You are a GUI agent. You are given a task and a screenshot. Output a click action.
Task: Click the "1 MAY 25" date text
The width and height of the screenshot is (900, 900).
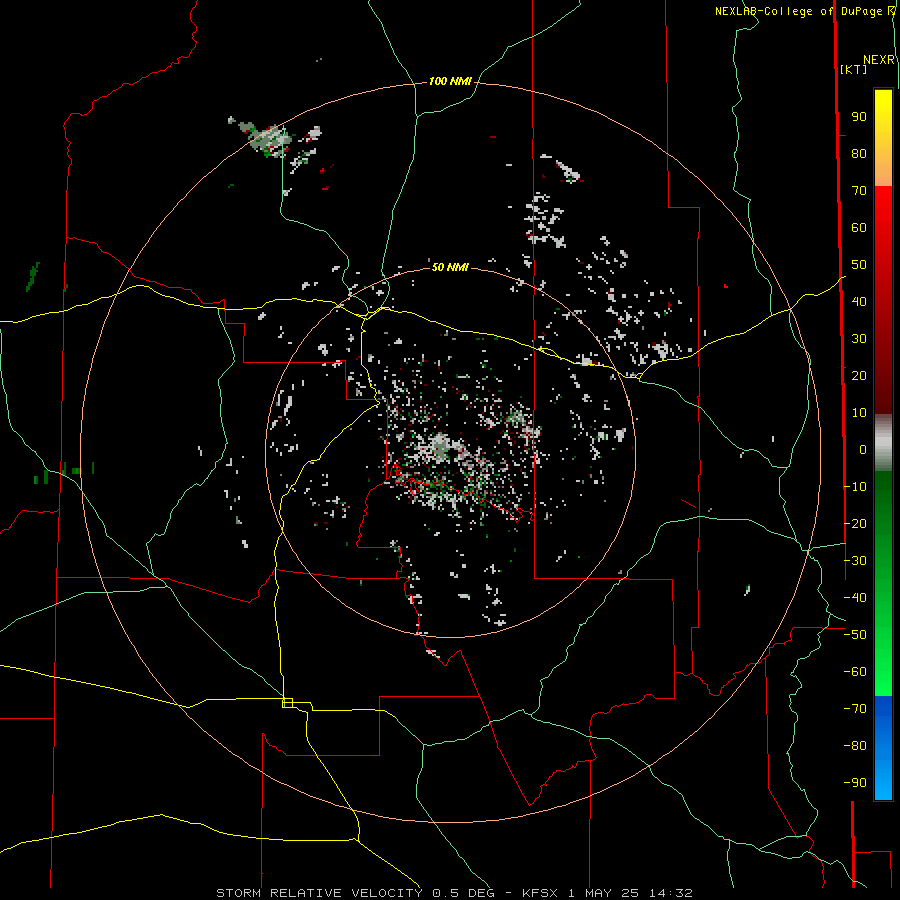click(605, 893)
